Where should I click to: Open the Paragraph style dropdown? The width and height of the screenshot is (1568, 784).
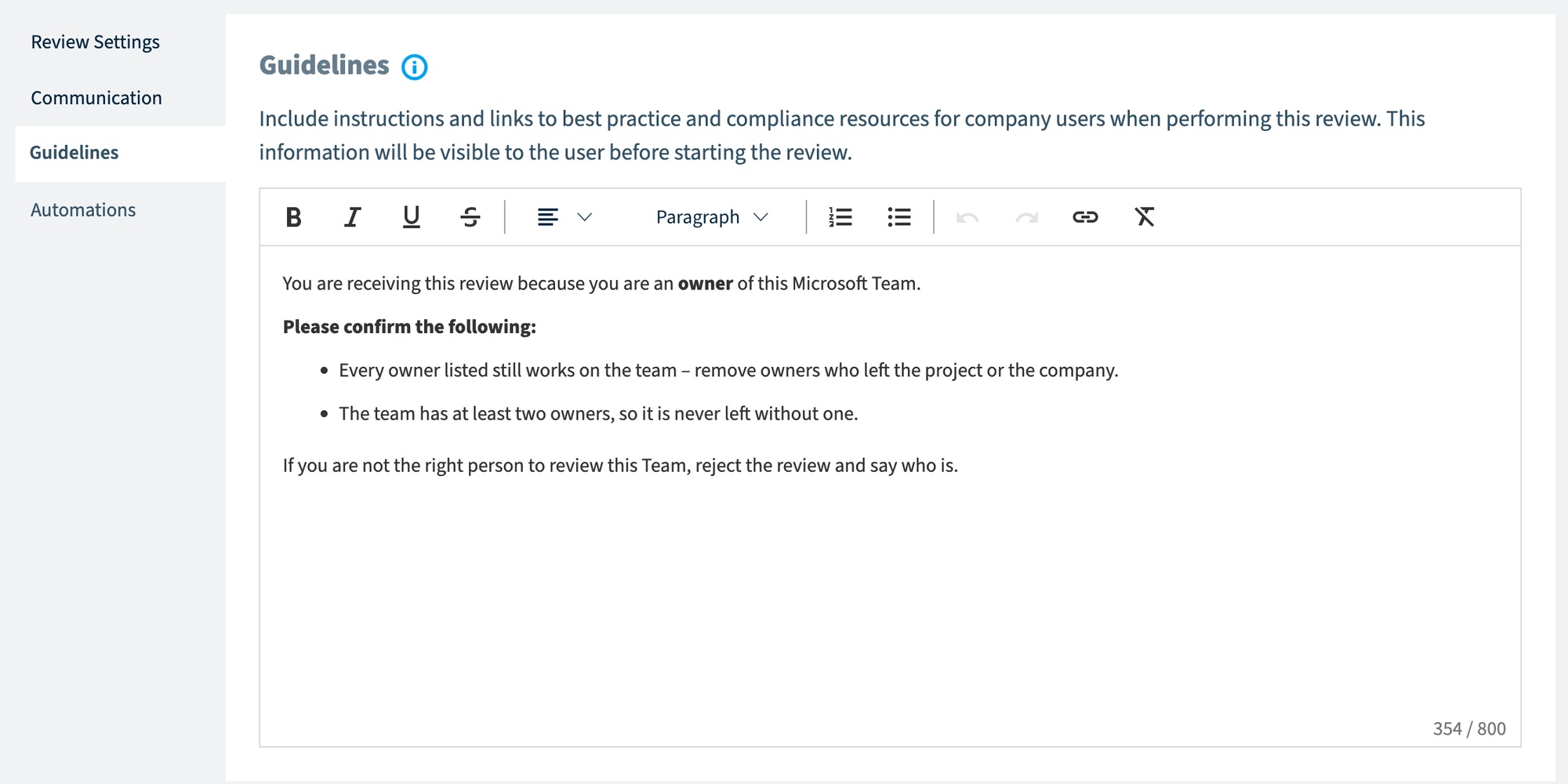click(x=712, y=217)
